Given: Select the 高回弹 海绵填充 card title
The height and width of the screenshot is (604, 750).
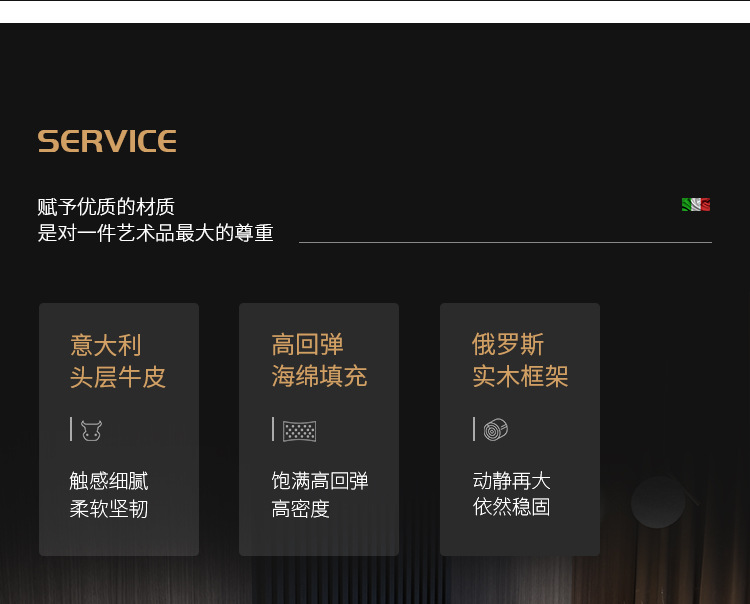Looking at the screenshot, I should coord(319,360).
